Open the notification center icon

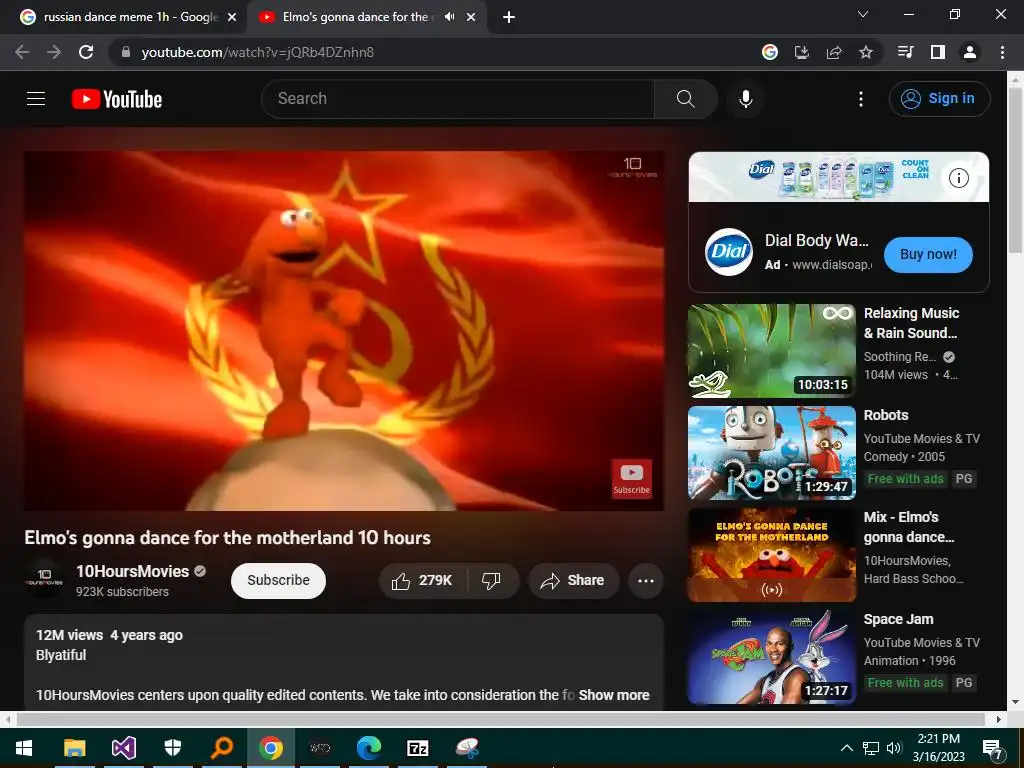point(993,748)
